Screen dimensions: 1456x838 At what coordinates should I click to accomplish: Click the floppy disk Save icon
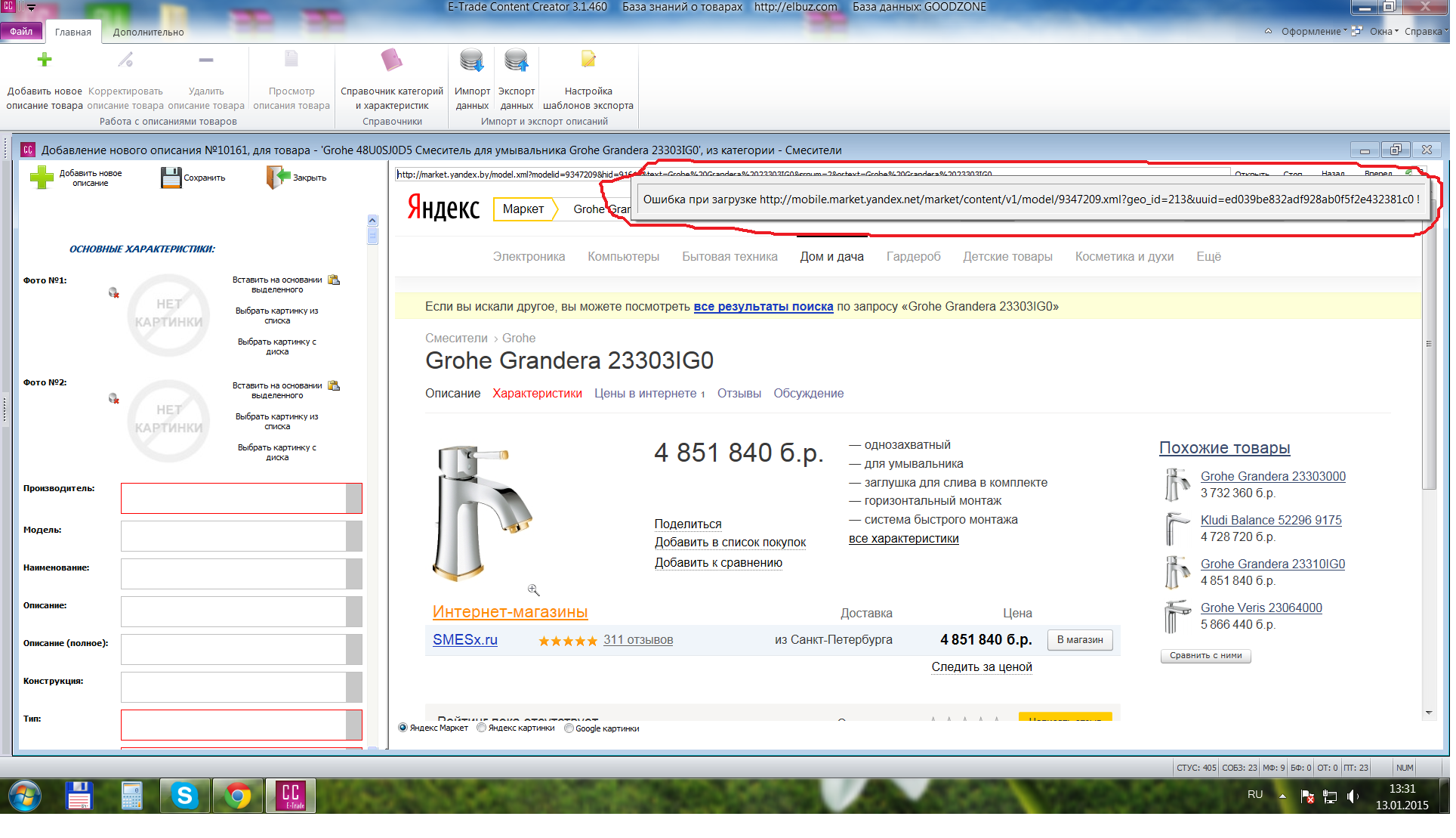171,178
